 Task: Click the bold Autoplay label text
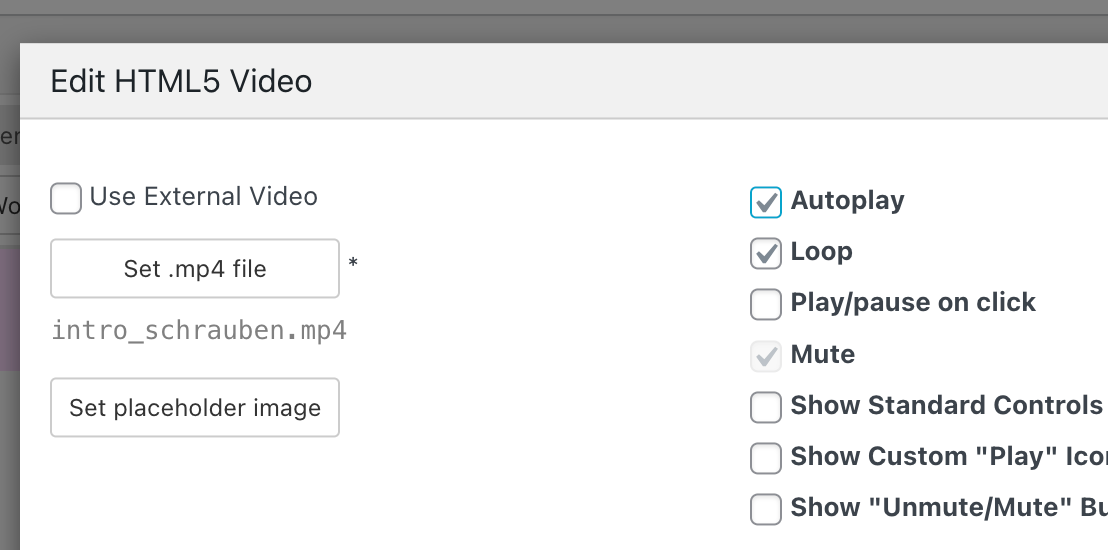pyautogui.click(x=847, y=201)
